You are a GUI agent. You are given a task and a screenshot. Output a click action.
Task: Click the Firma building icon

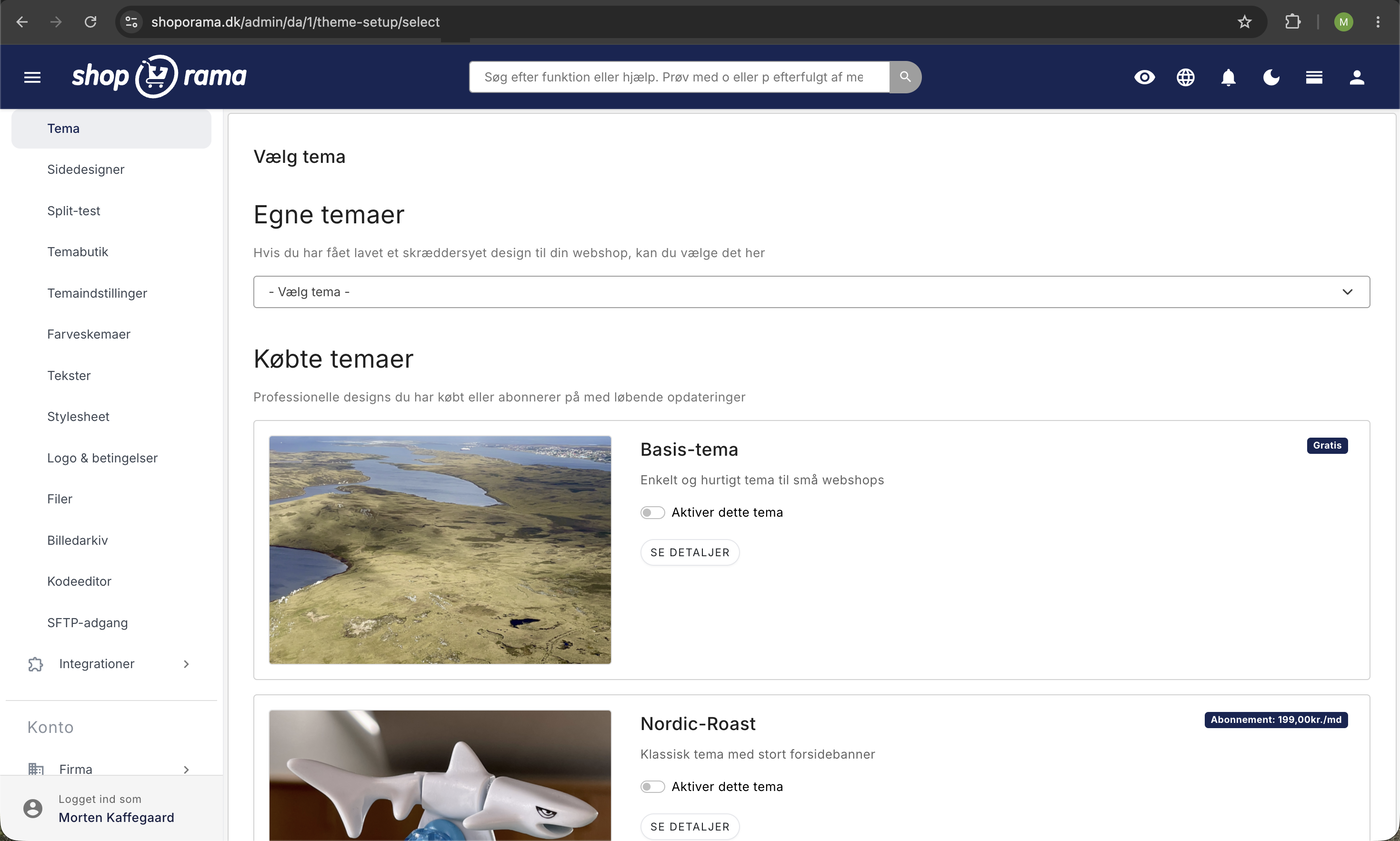click(36, 769)
